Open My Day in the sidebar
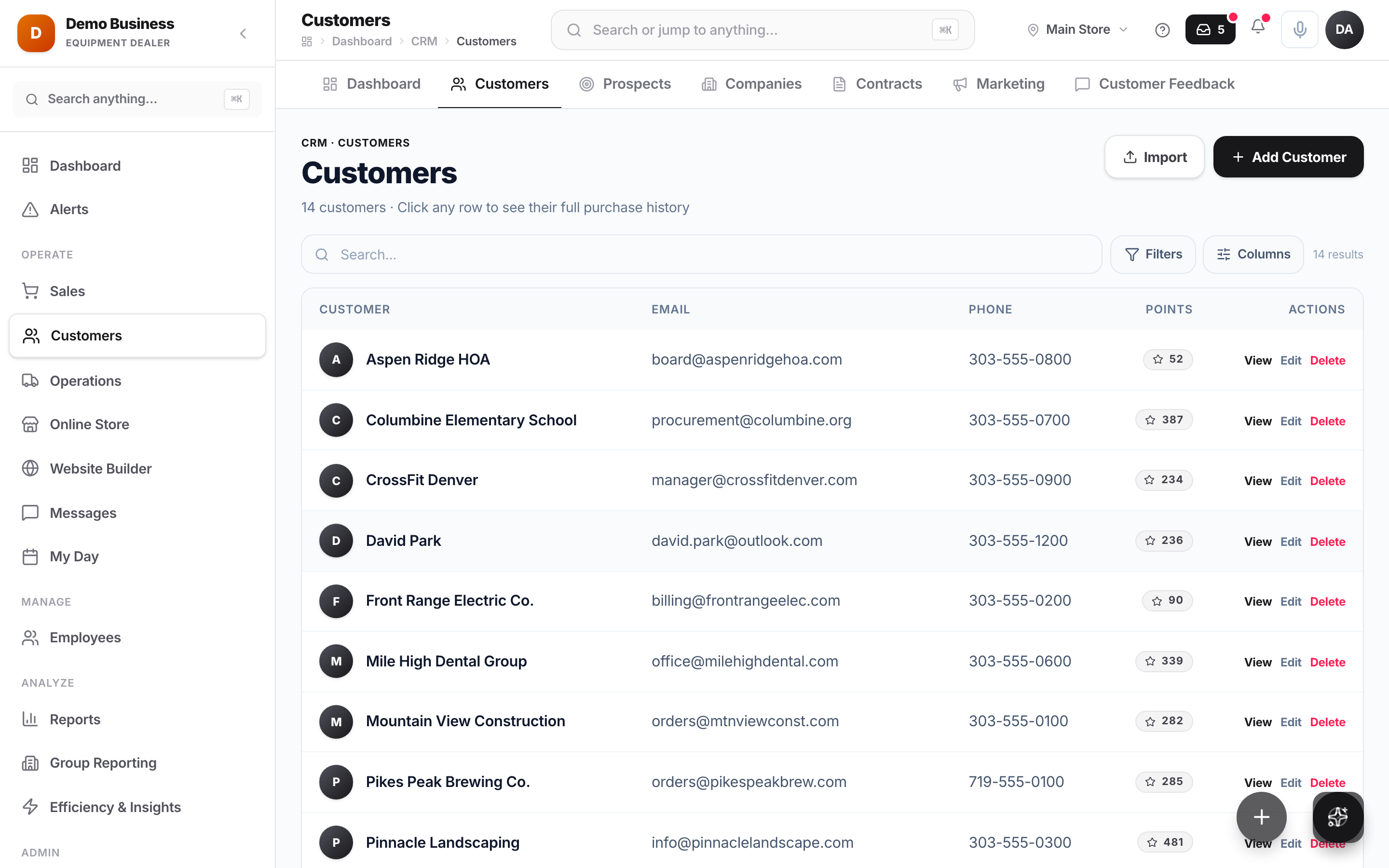 [x=137, y=556]
